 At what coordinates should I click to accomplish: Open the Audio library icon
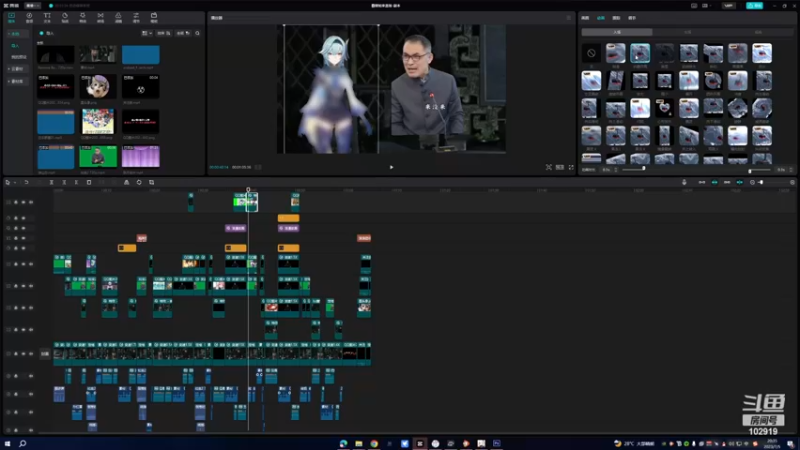(x=29, y=18)
